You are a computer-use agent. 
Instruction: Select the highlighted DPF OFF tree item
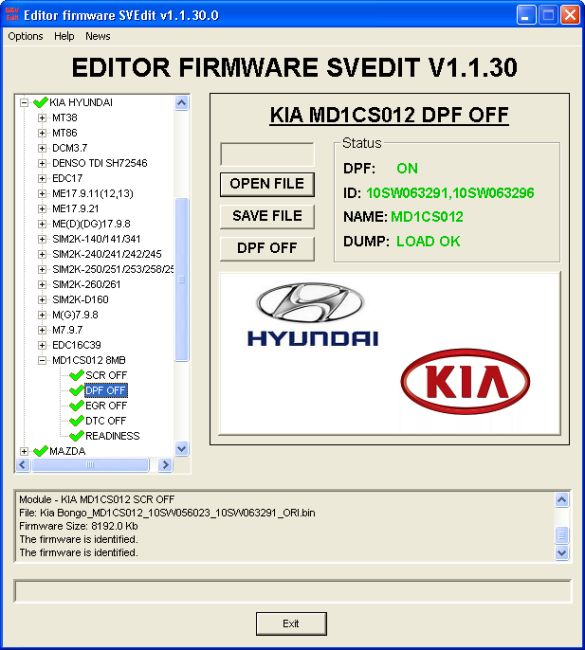coord(106,390)
